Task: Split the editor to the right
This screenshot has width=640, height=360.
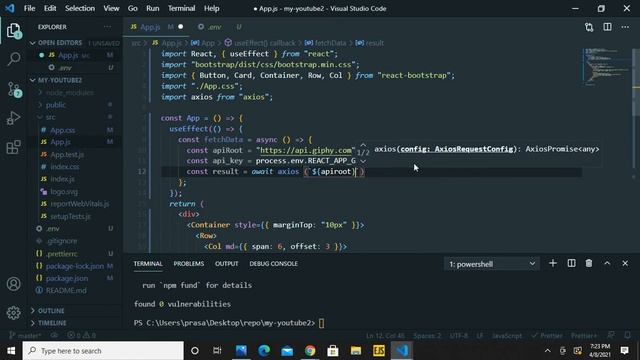Action: (x=607, y=27)
